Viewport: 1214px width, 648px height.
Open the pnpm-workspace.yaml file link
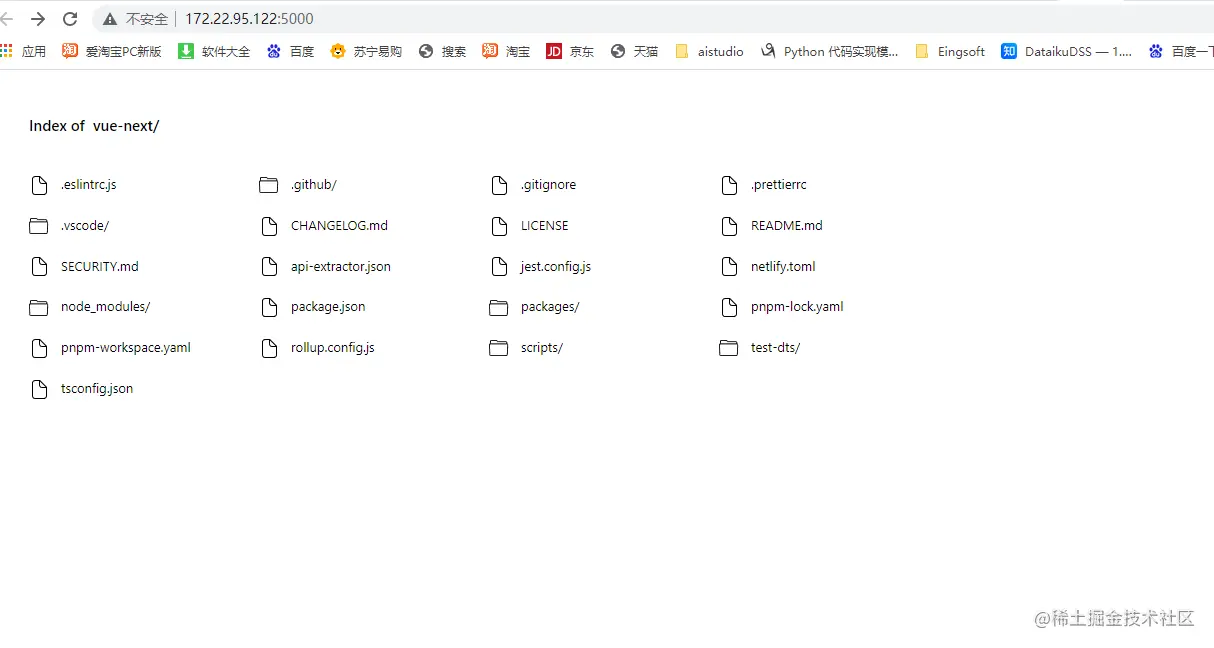coord(126,348)
